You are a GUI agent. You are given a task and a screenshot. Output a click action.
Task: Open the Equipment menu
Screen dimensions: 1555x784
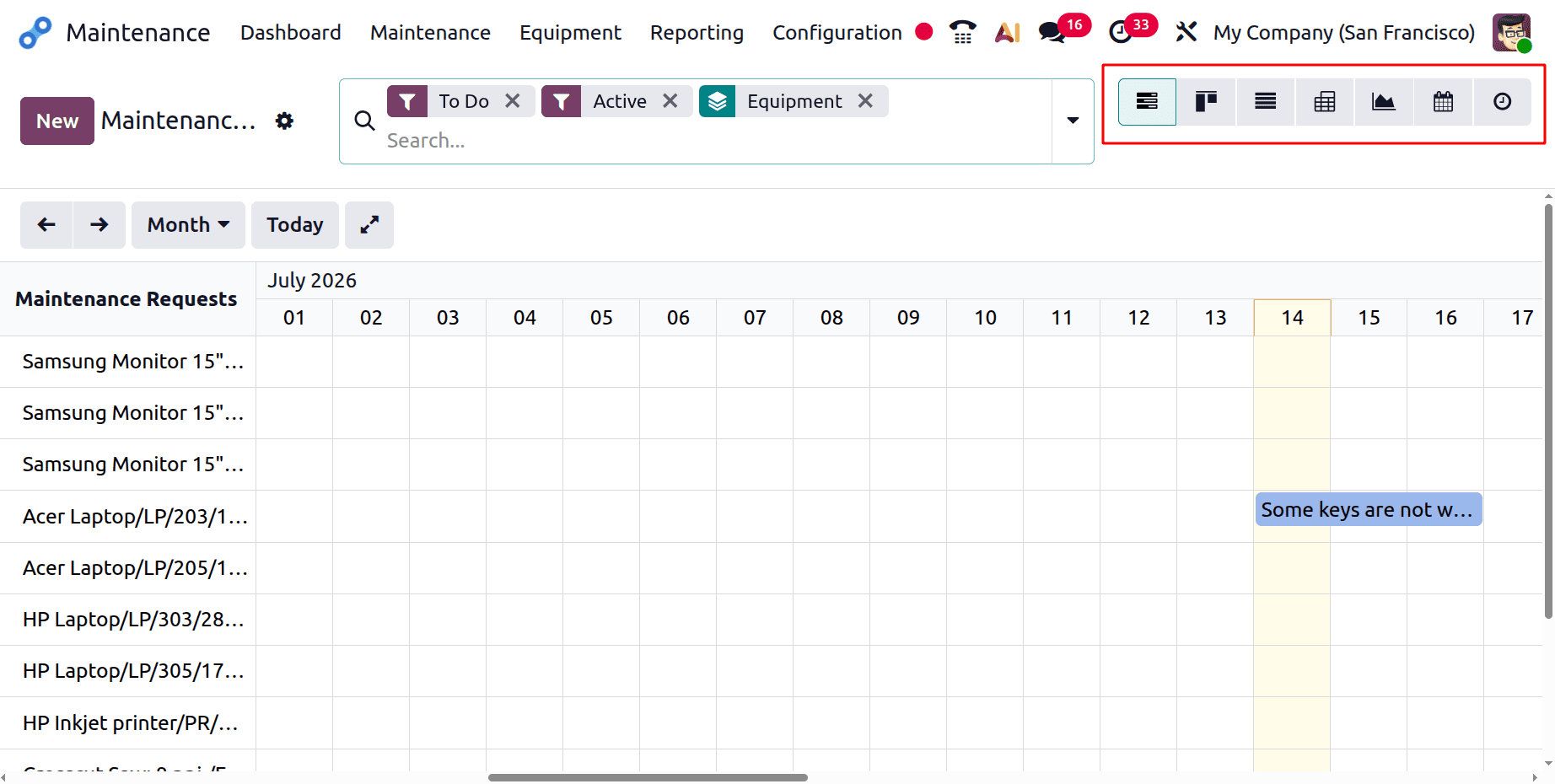coord(571,33)
